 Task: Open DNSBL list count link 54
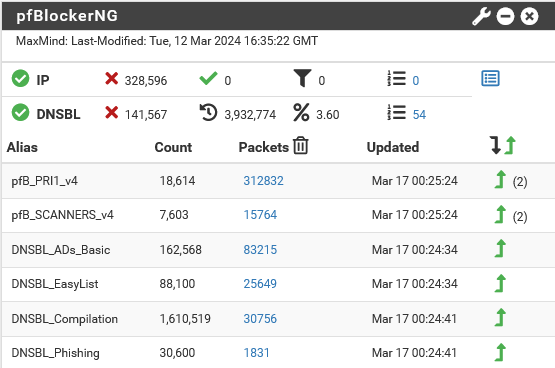(x=419, y=115)
